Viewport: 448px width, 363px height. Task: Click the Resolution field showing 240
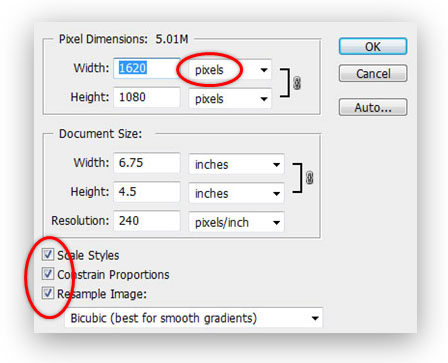point(147,221)
